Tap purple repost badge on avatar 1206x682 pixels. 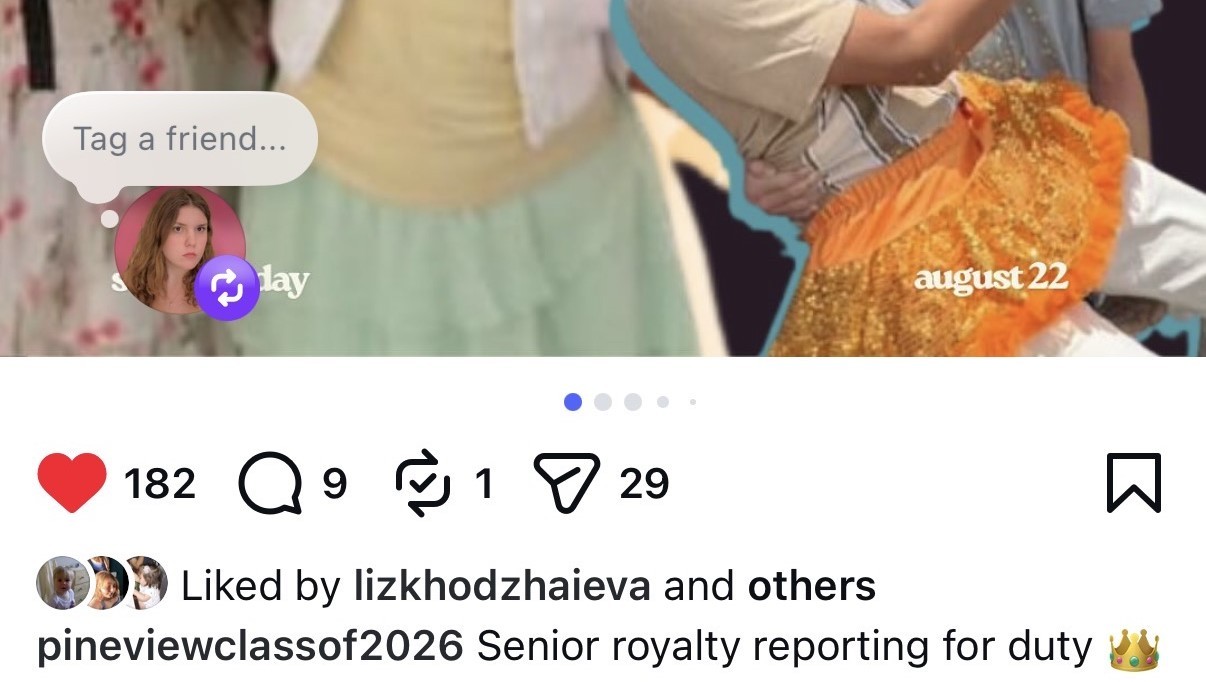(227, 288)
